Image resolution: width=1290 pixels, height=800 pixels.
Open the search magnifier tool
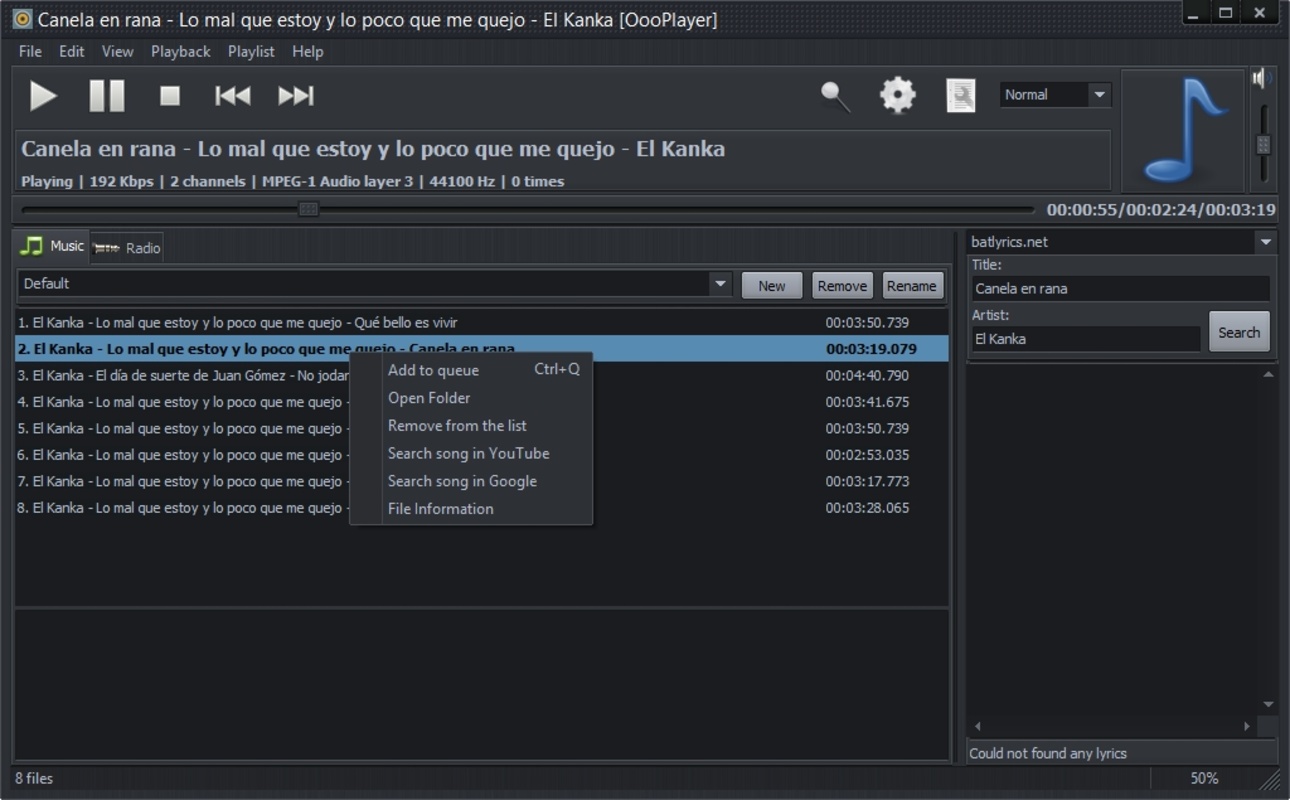pyautogui.click(x=836, y=96)
